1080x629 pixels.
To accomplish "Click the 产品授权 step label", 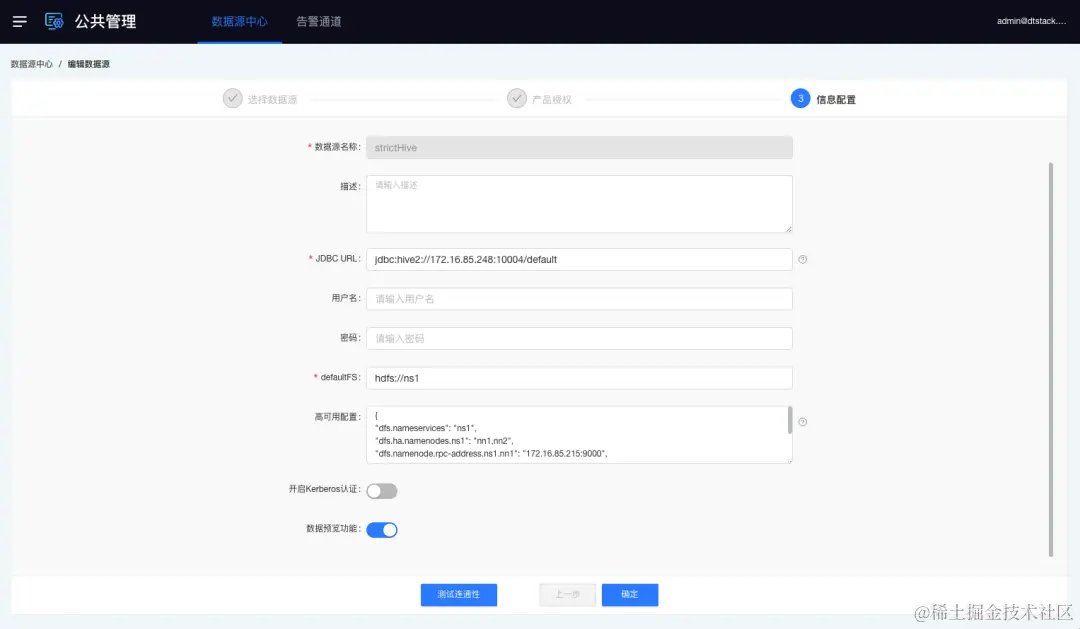I will pos(552,99).
